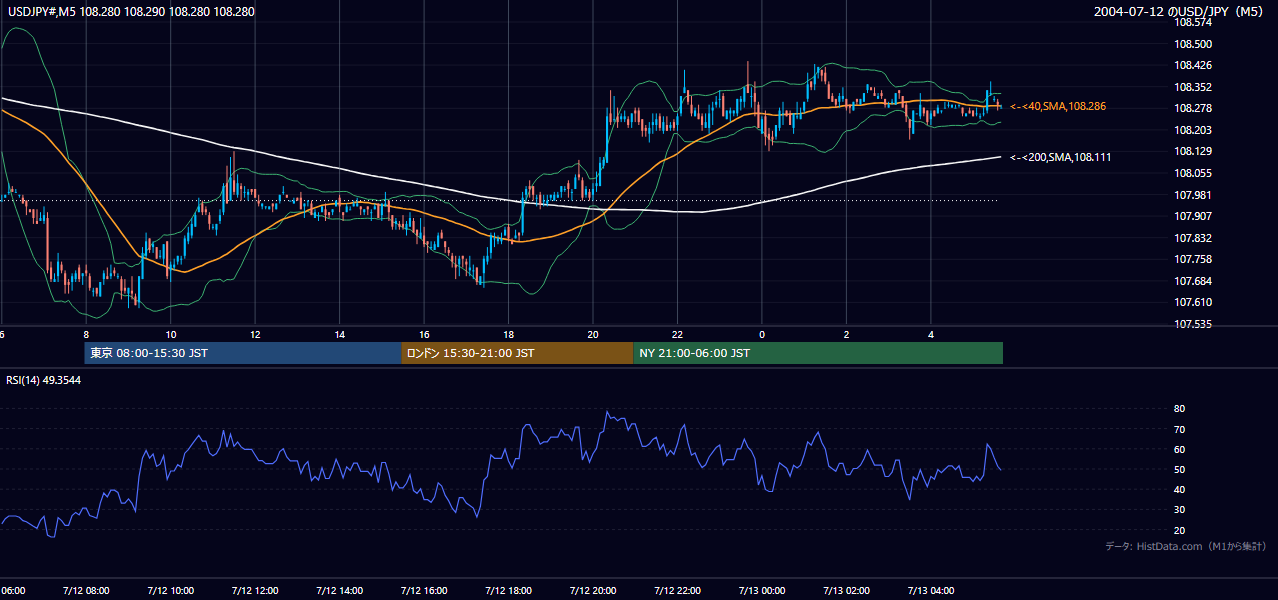Click the 108.278 price axis label
Screen dimensions: 1278x600
coord(1192,108)
